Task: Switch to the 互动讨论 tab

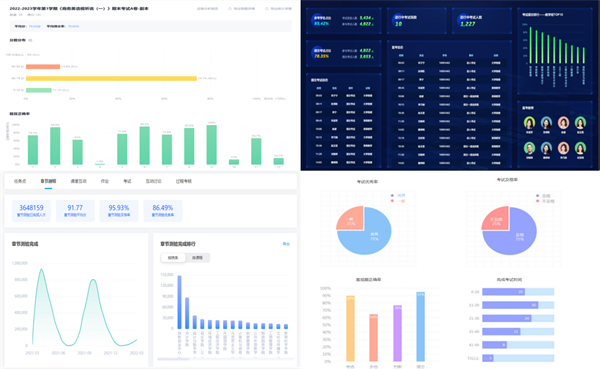Action: tap(153, 181)
